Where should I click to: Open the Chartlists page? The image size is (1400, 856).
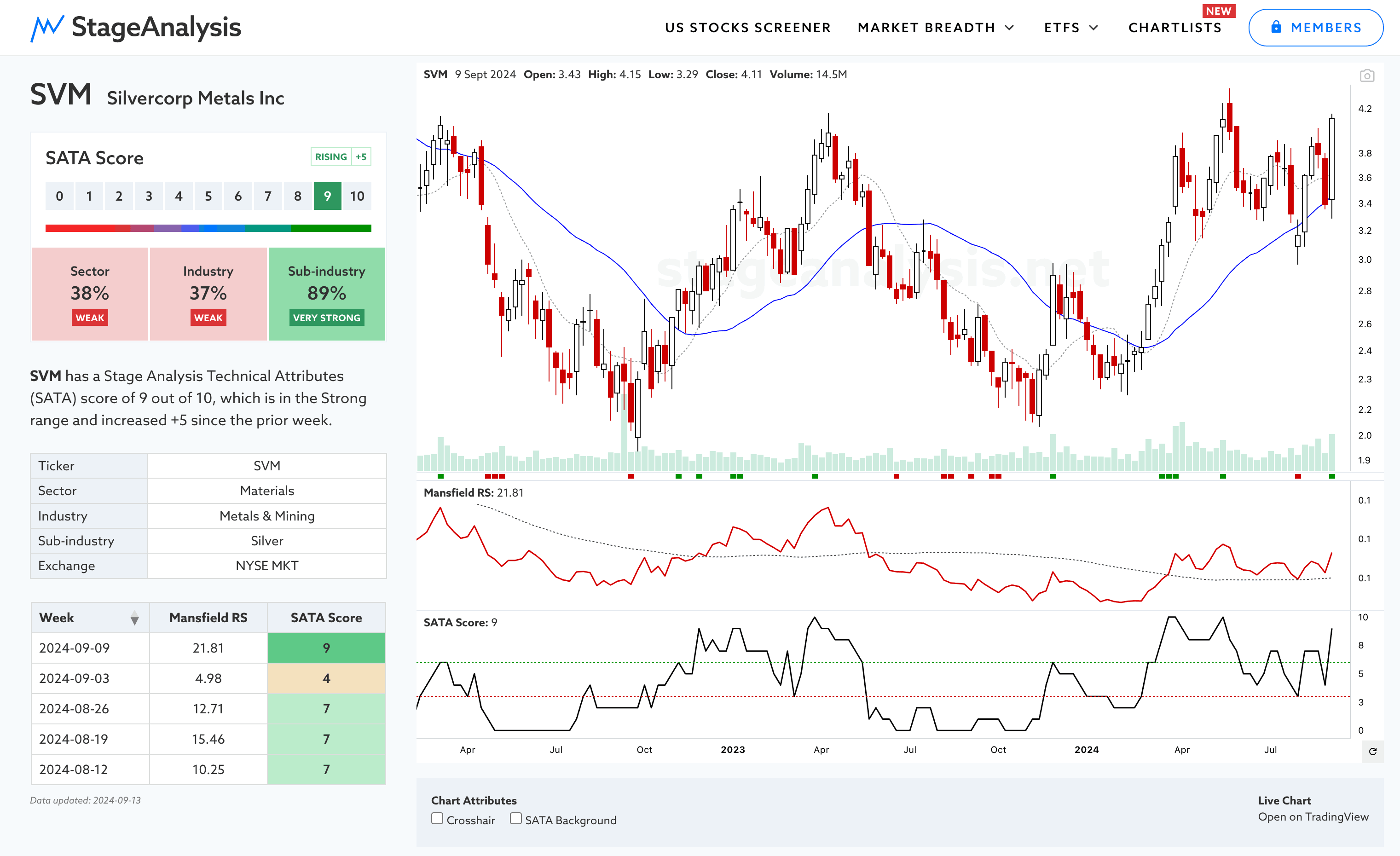coord(1174,28)
